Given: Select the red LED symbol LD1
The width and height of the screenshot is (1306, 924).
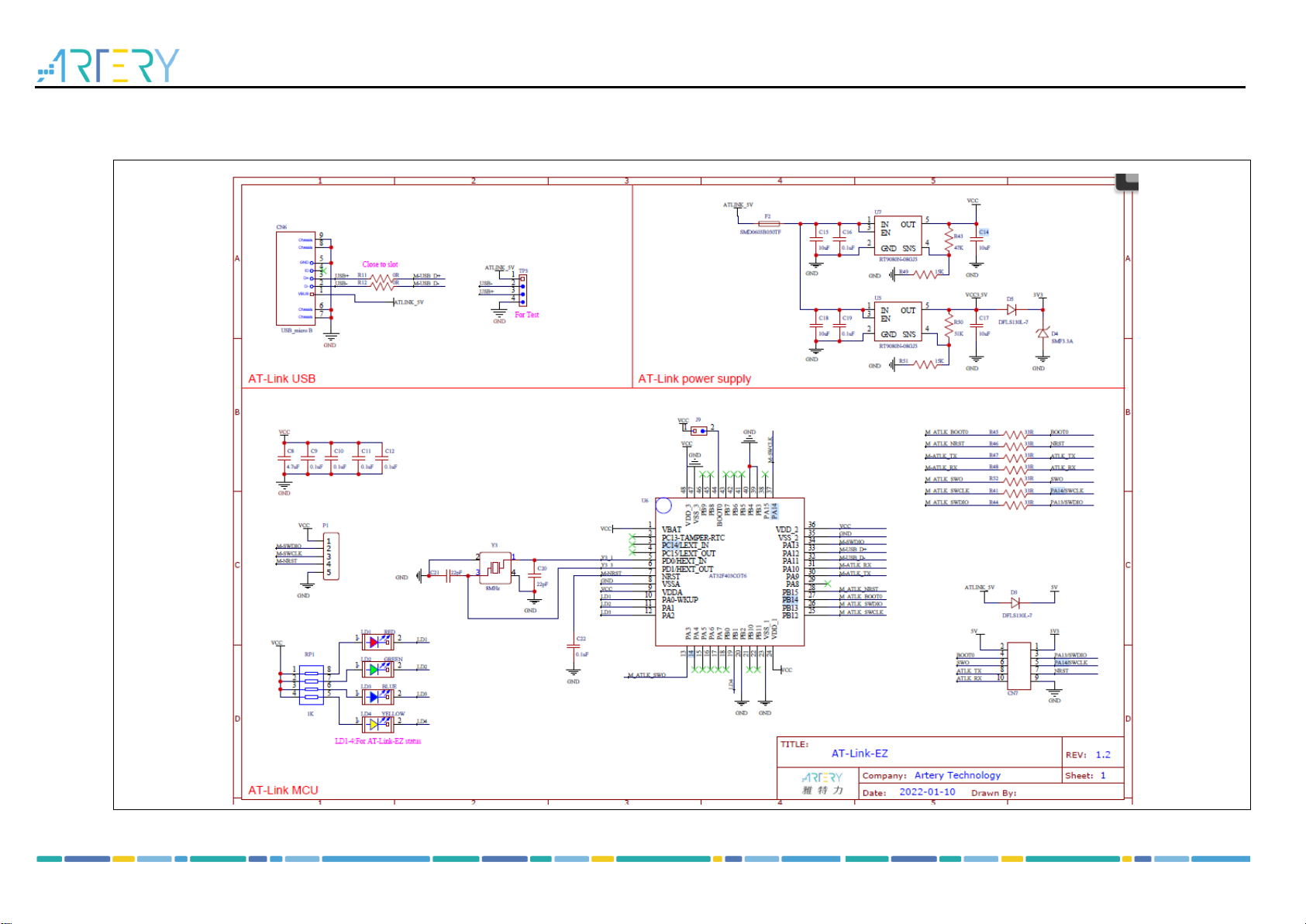Looking at the screenshot, I should click(x=377, y=642).
